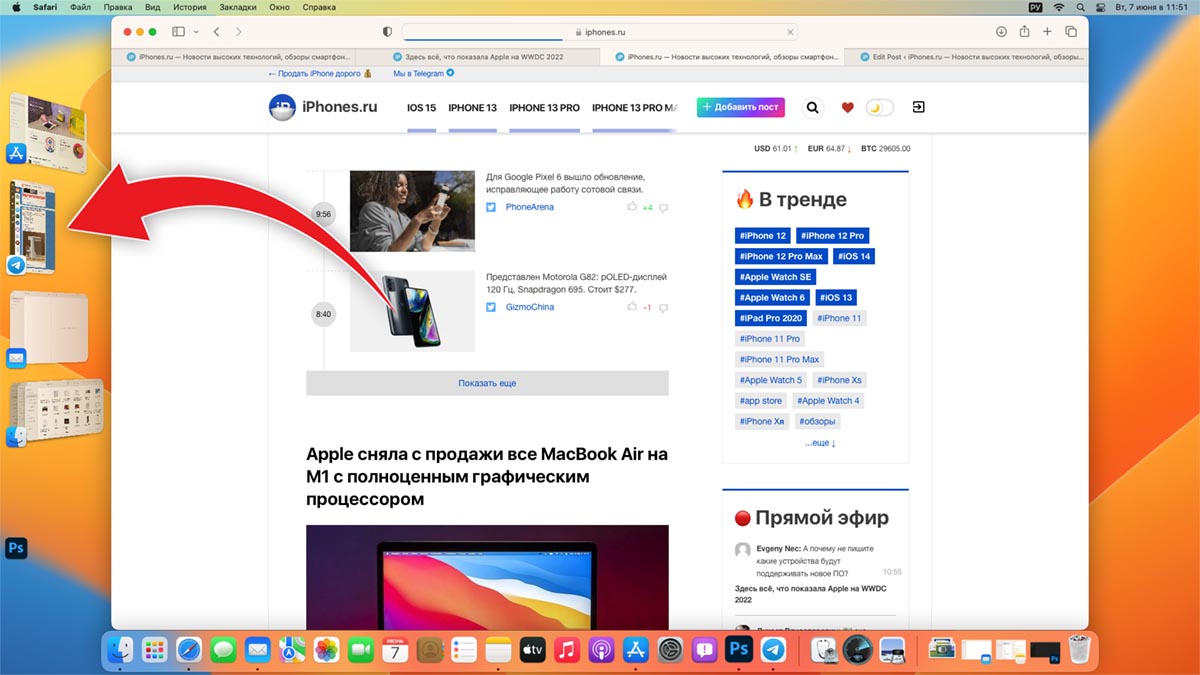This screenshot has height=675, width=1200.
Task: Open Safari's Share button in the toolbar
Action: coord(1024,32)
